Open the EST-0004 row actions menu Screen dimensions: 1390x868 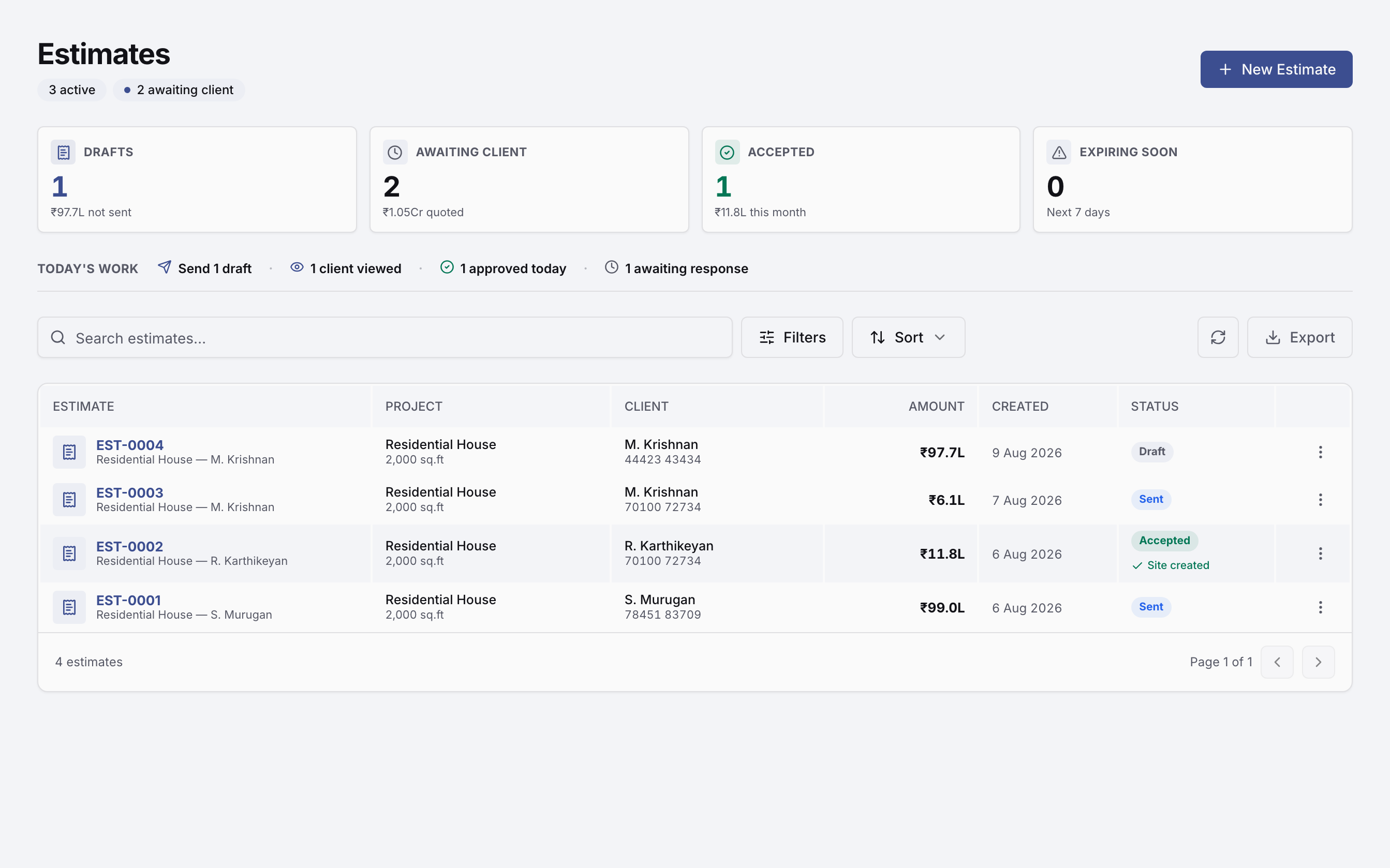[x=1320, y=453]
